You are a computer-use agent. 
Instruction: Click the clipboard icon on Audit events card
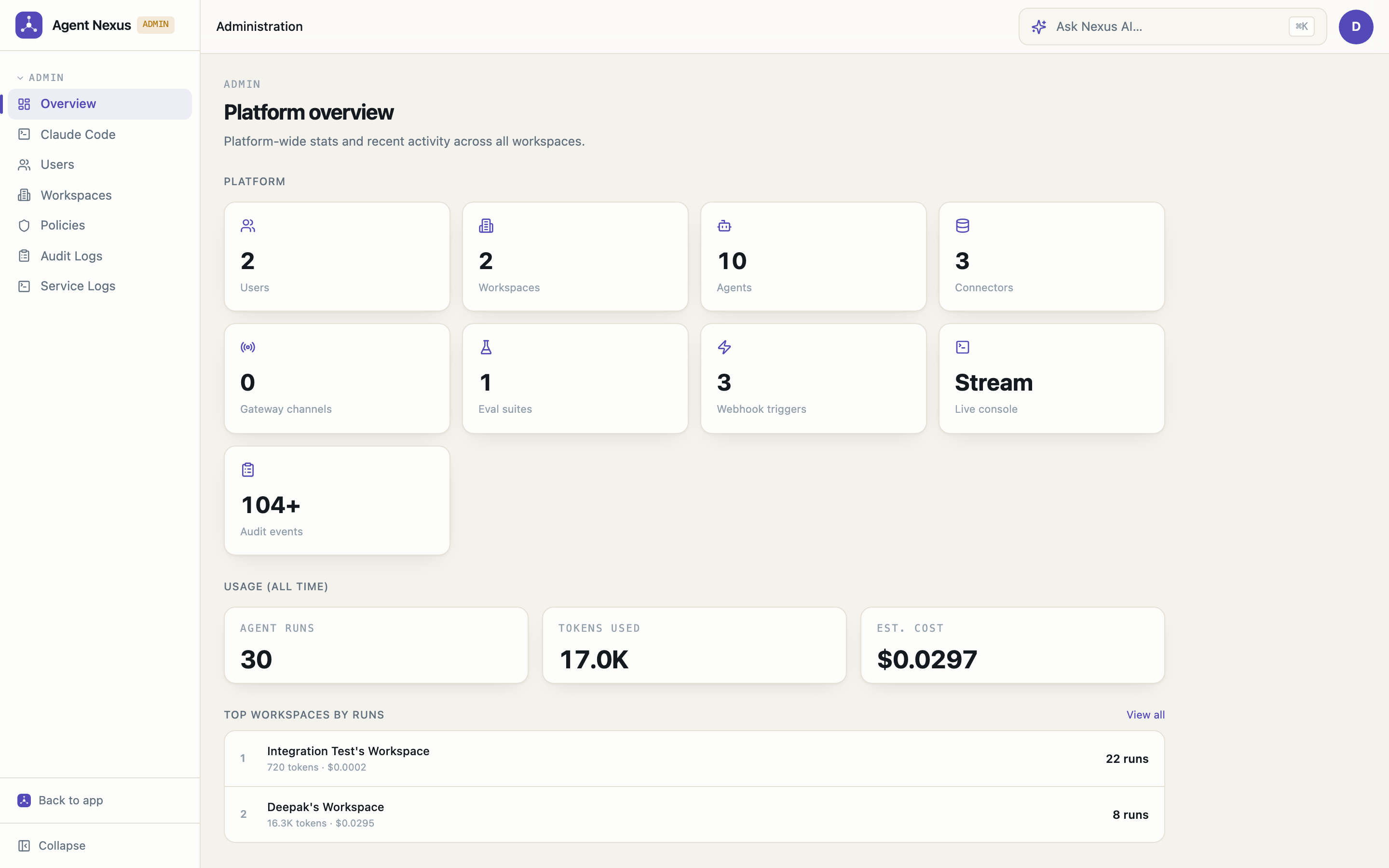tap(248, 470)
